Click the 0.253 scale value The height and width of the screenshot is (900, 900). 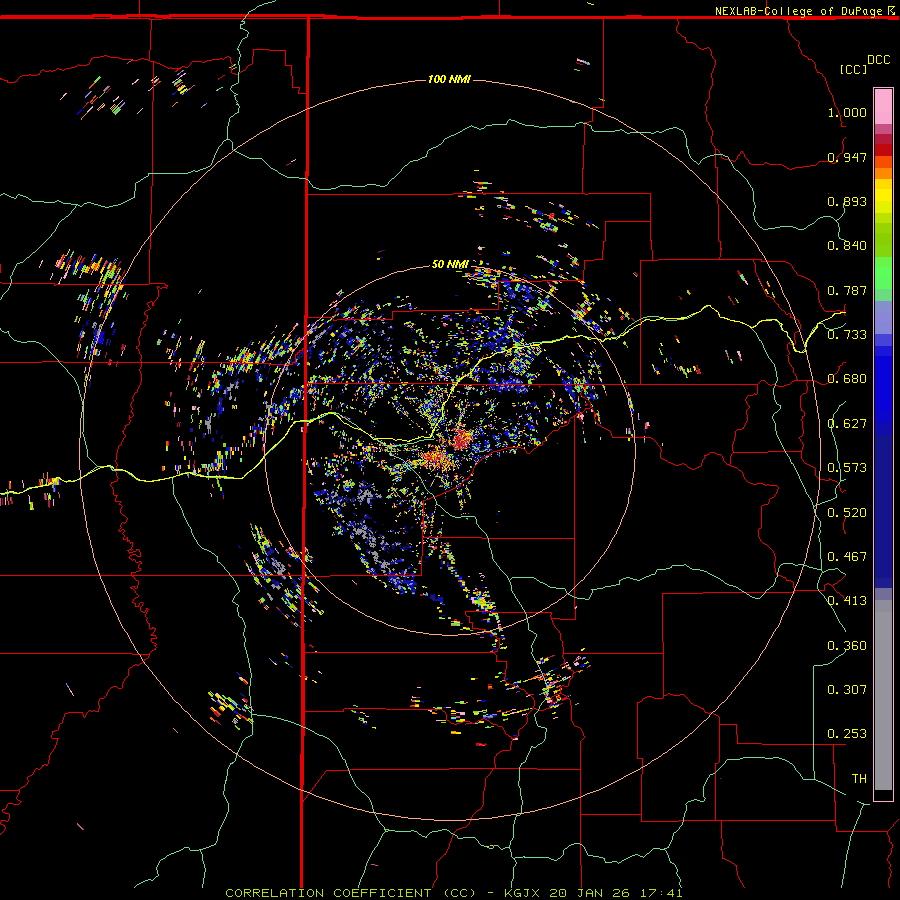pyautogui.click(x=847, y=734)
